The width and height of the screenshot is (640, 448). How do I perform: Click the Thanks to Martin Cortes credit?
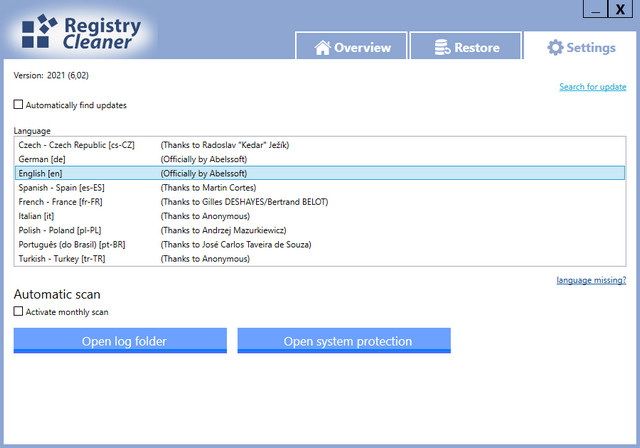[x=209, y=188]
